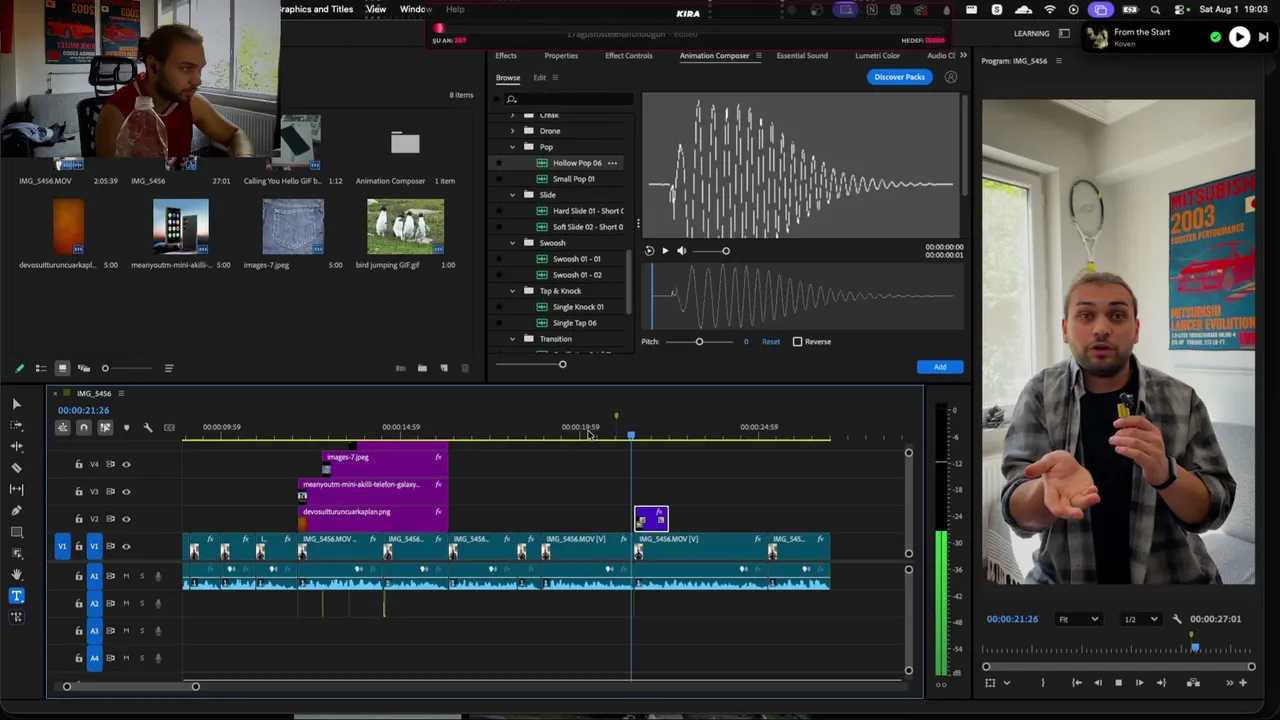Show more panel tabs with overflow chevrons
The image size is (1280, 720).
pyautogui.click(x=963, y=56)
